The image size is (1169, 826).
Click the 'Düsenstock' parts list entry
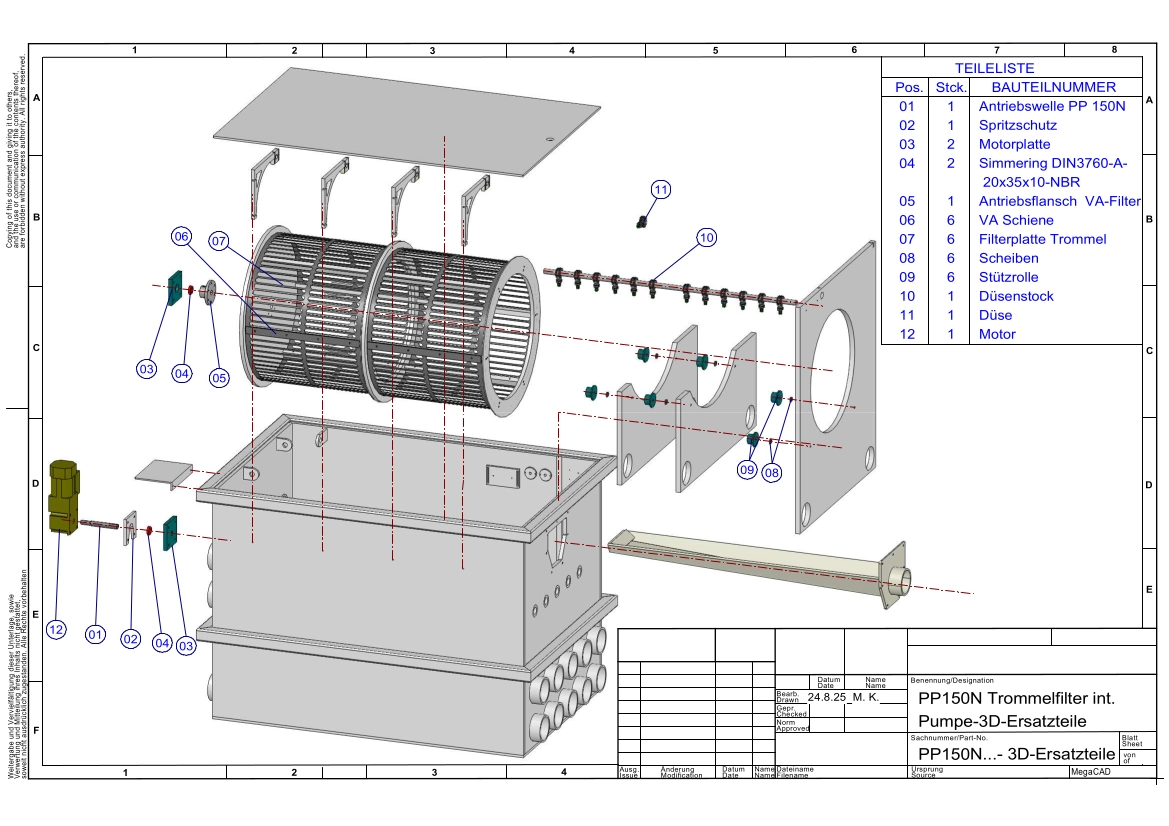(x=1015, y=296)
